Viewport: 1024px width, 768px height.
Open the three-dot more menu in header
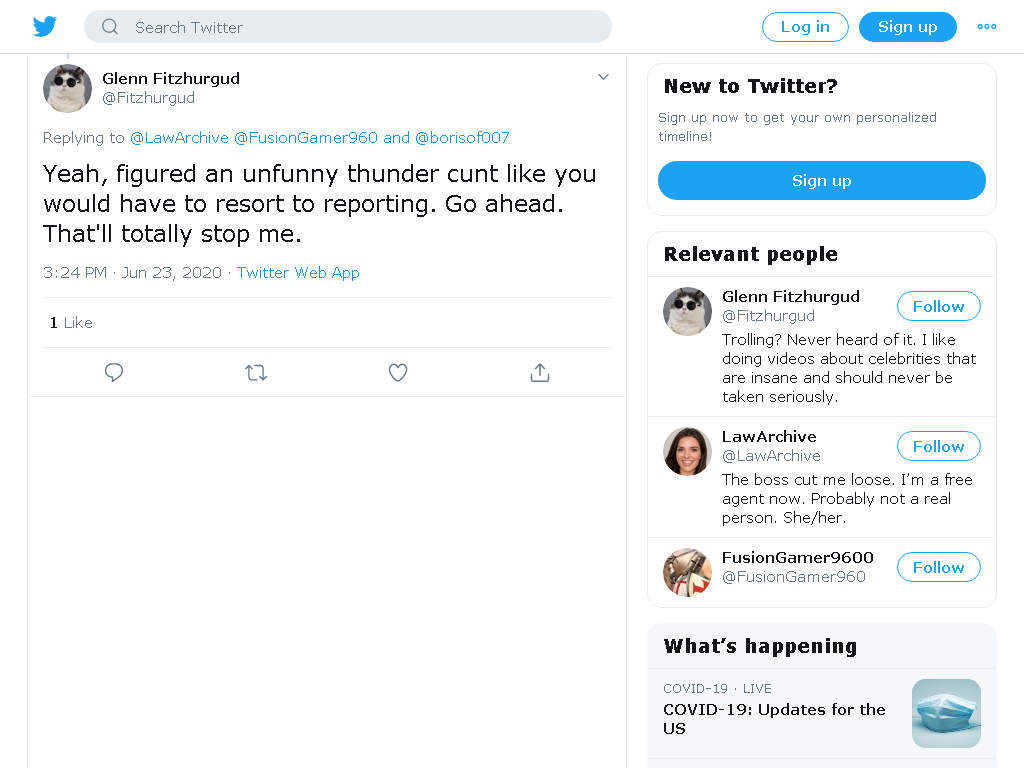[x=987, y=27]
